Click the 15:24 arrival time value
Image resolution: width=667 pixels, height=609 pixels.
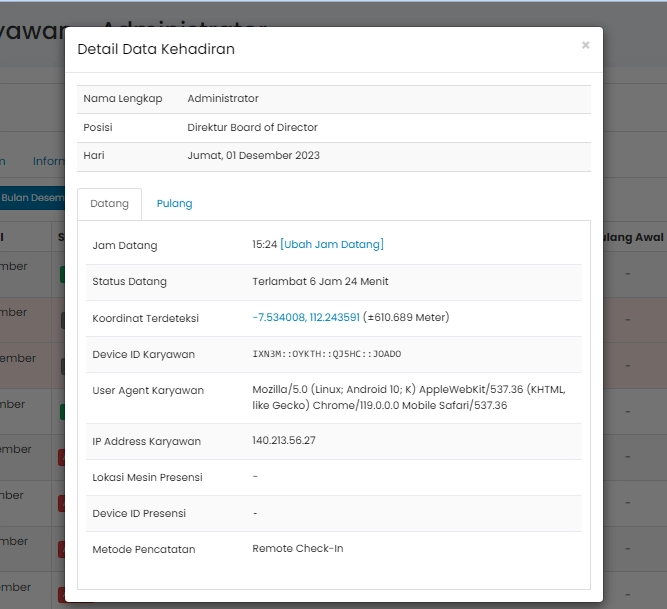[264, 244]
